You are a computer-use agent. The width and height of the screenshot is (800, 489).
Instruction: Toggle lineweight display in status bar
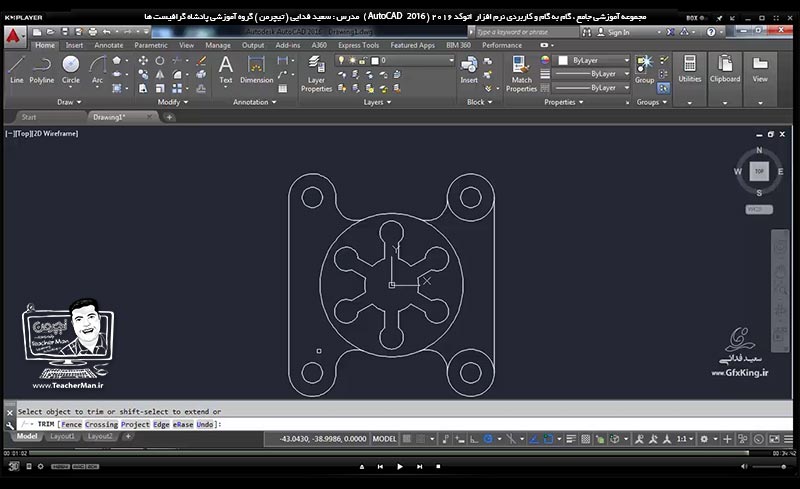(571, 439)
